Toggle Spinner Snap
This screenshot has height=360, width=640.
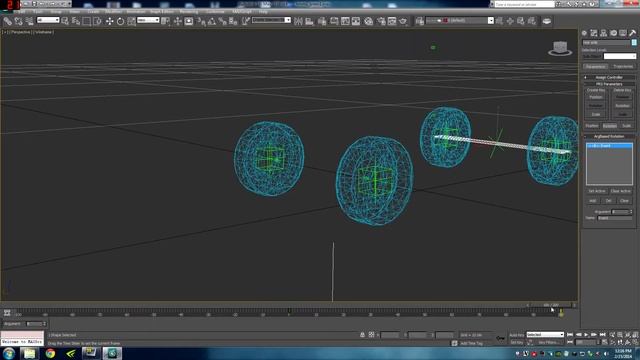click(x=233, y=21)
